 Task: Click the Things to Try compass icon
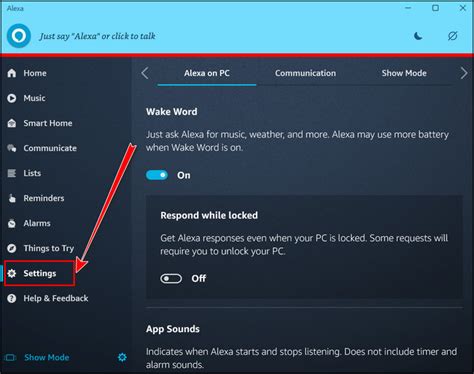pyautogui.click(x=12, y=248)
